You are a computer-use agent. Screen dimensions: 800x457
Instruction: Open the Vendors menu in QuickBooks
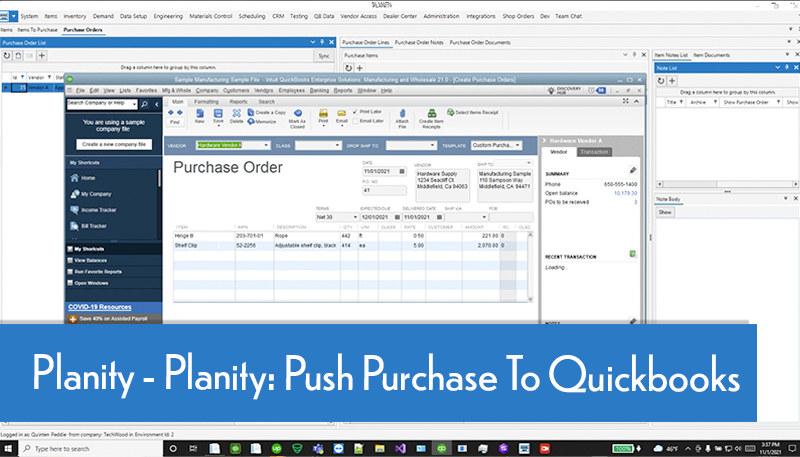coord(258,91)
